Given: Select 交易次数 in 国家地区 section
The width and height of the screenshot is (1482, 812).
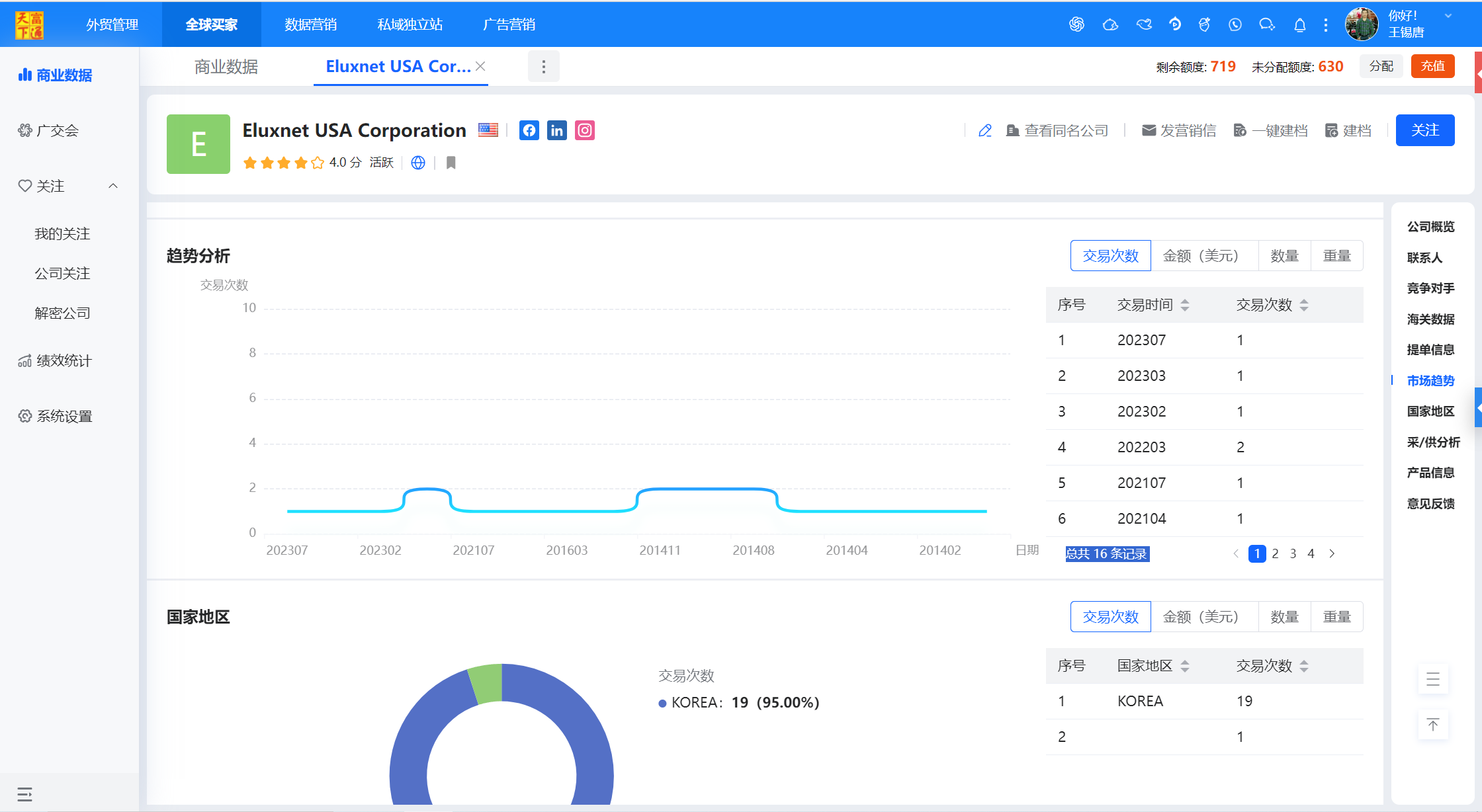Looking at the screenshot, I should (x=1111, y=617).
